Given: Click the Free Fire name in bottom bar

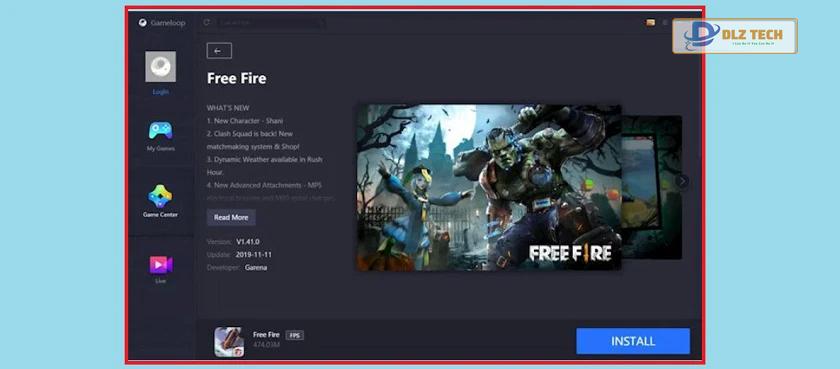Looking at the screenshot, I should pos(266,335).
